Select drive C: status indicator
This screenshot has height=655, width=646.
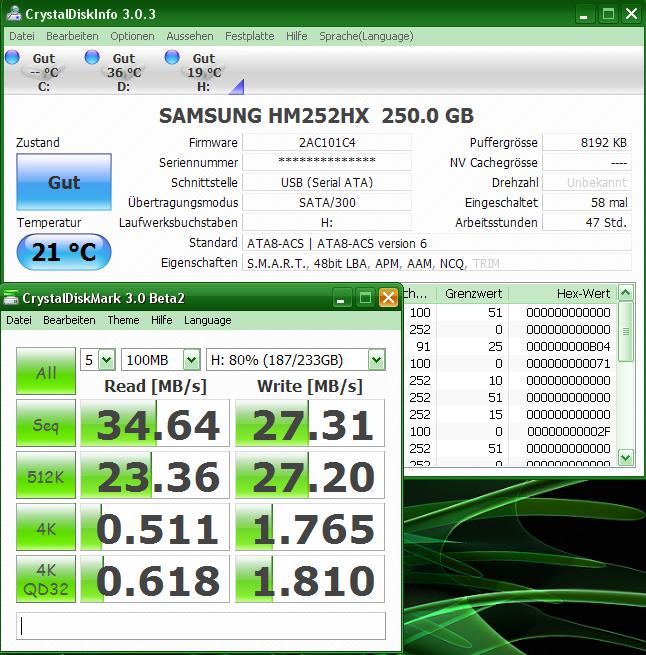click(x=36, y=72)
